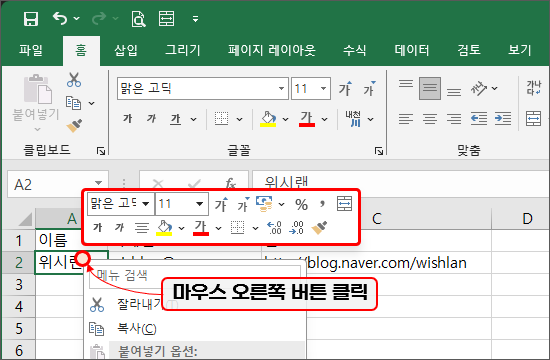Open the mini toolbar font size dropdown
This screenshot has width=550, height=360.
[x=199, y=204]
